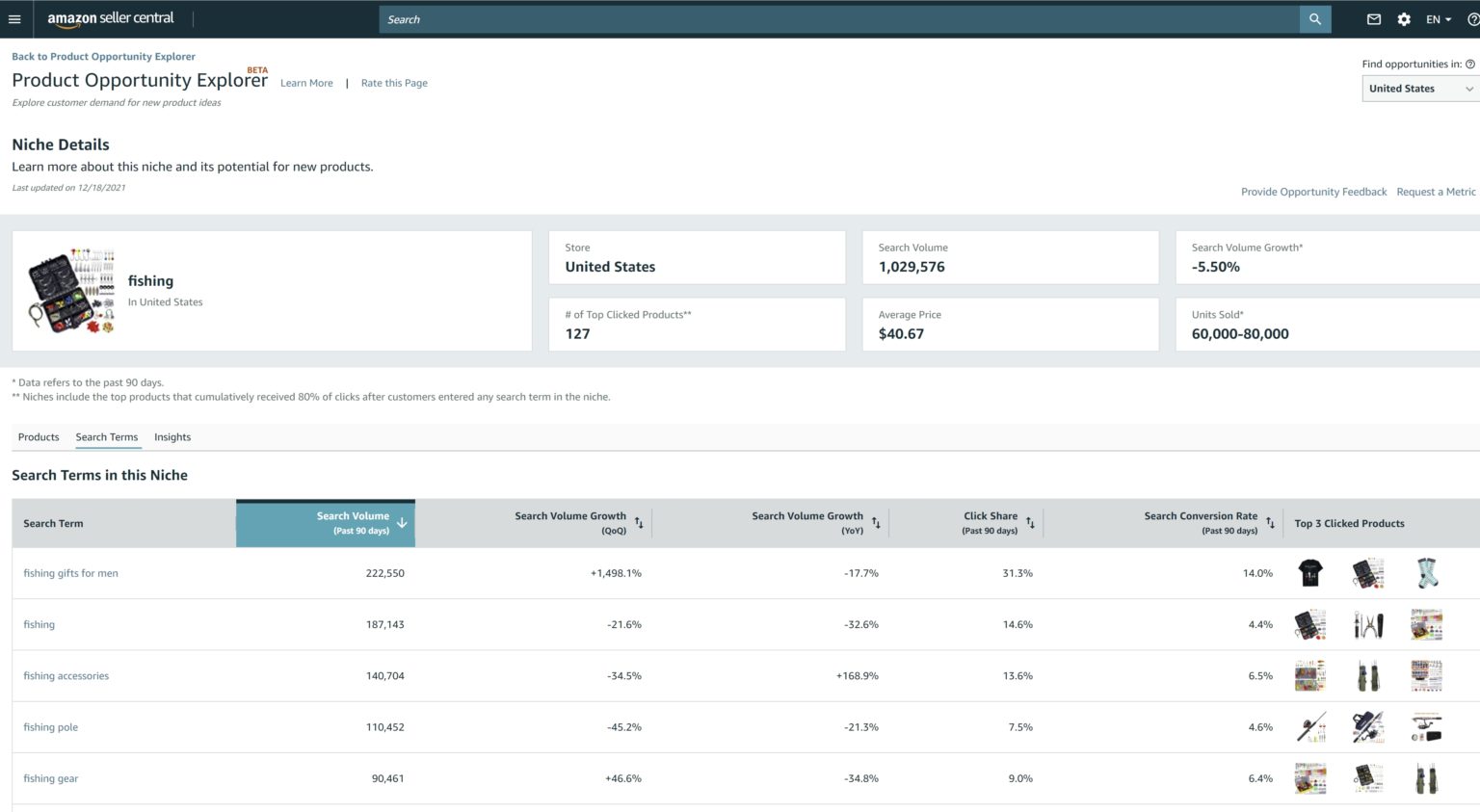
Task: Click info icon beside Find opportunities in
Action: pyautogui.click(x=1470, y=65)
